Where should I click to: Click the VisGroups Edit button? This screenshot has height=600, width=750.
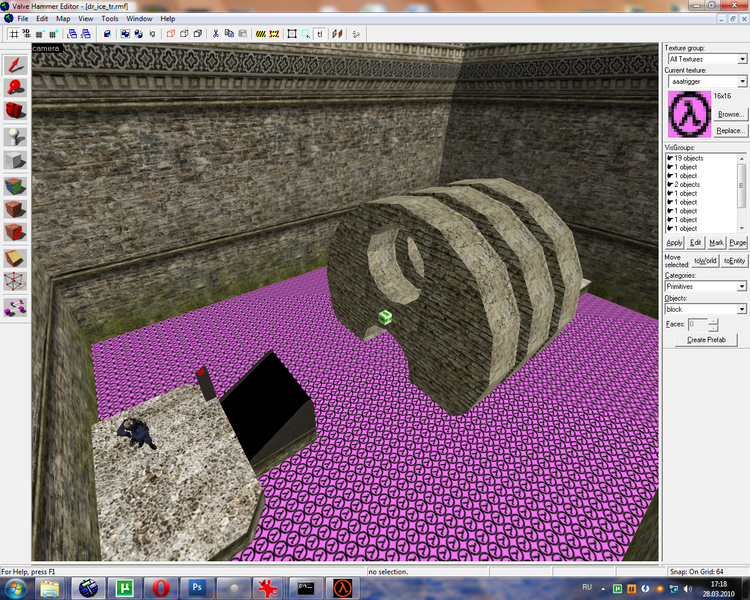coord(695,243)
